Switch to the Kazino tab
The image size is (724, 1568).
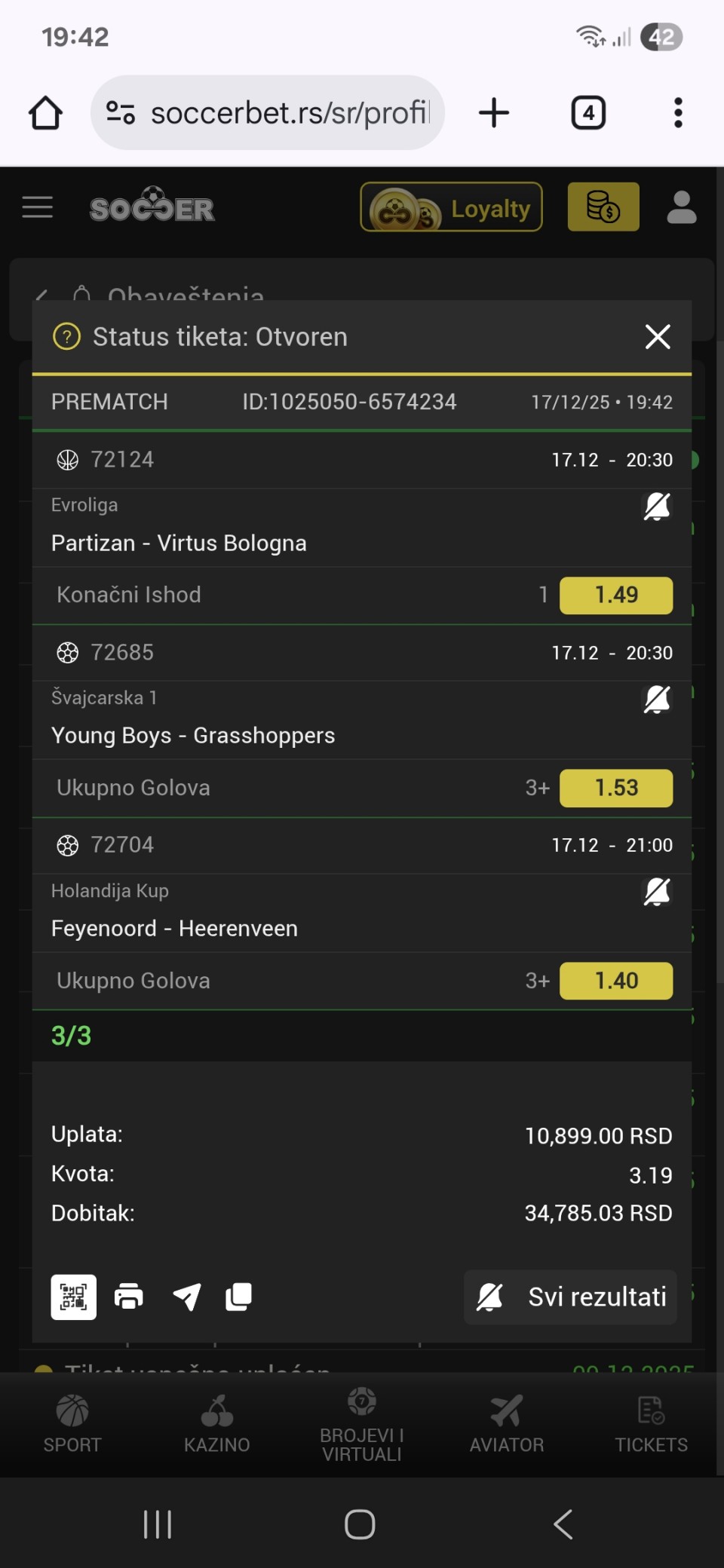(x=217, y=1424)
